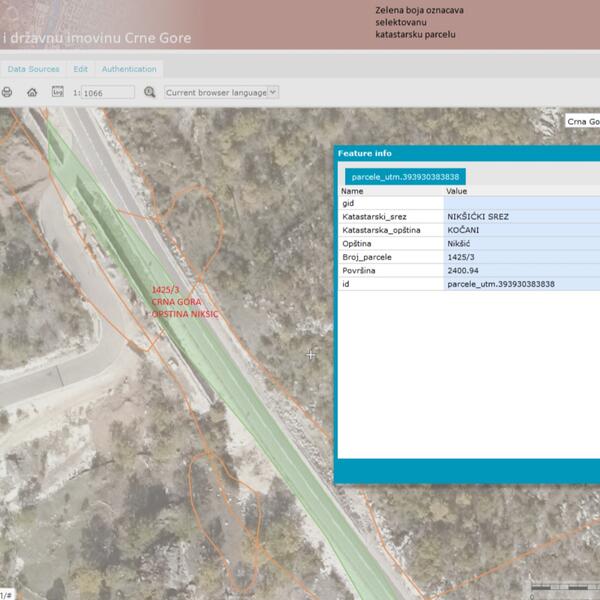Click the magnifier search icon
The image size is (600, 600).
pos(150,92)
